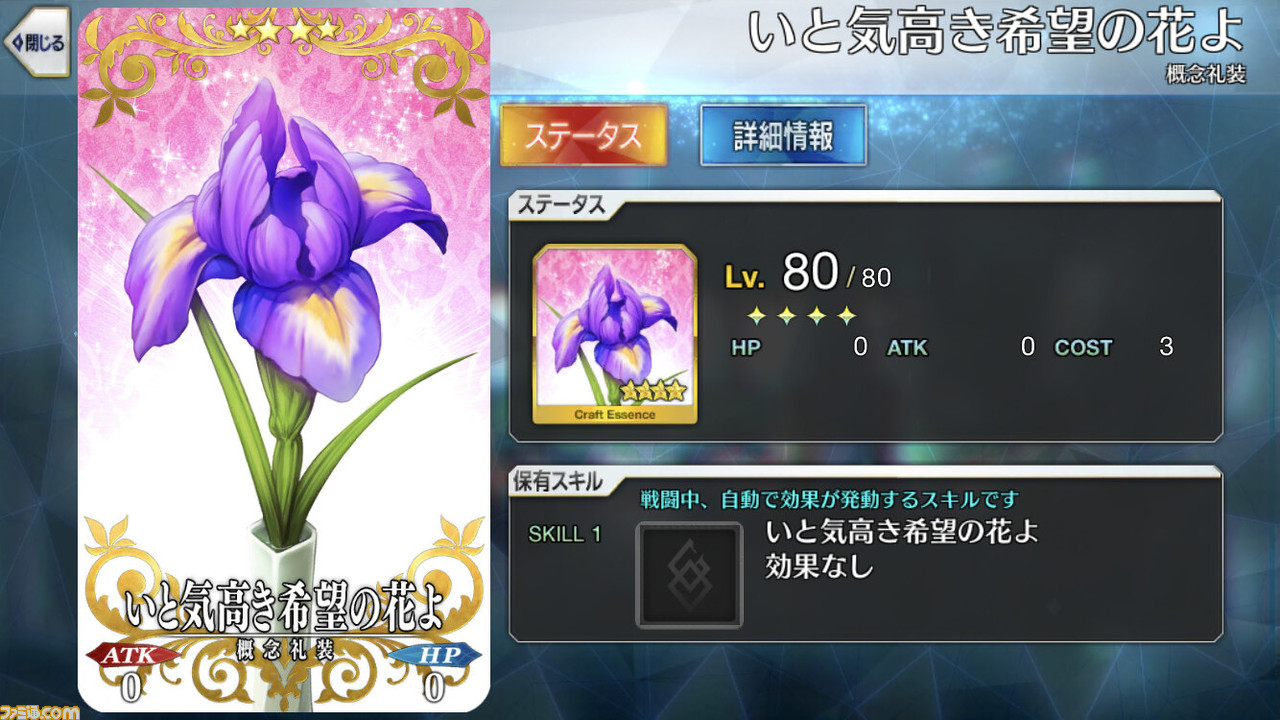
Task: Click the Craft Essence thumbnail portrait
Action: pos(615,334)
